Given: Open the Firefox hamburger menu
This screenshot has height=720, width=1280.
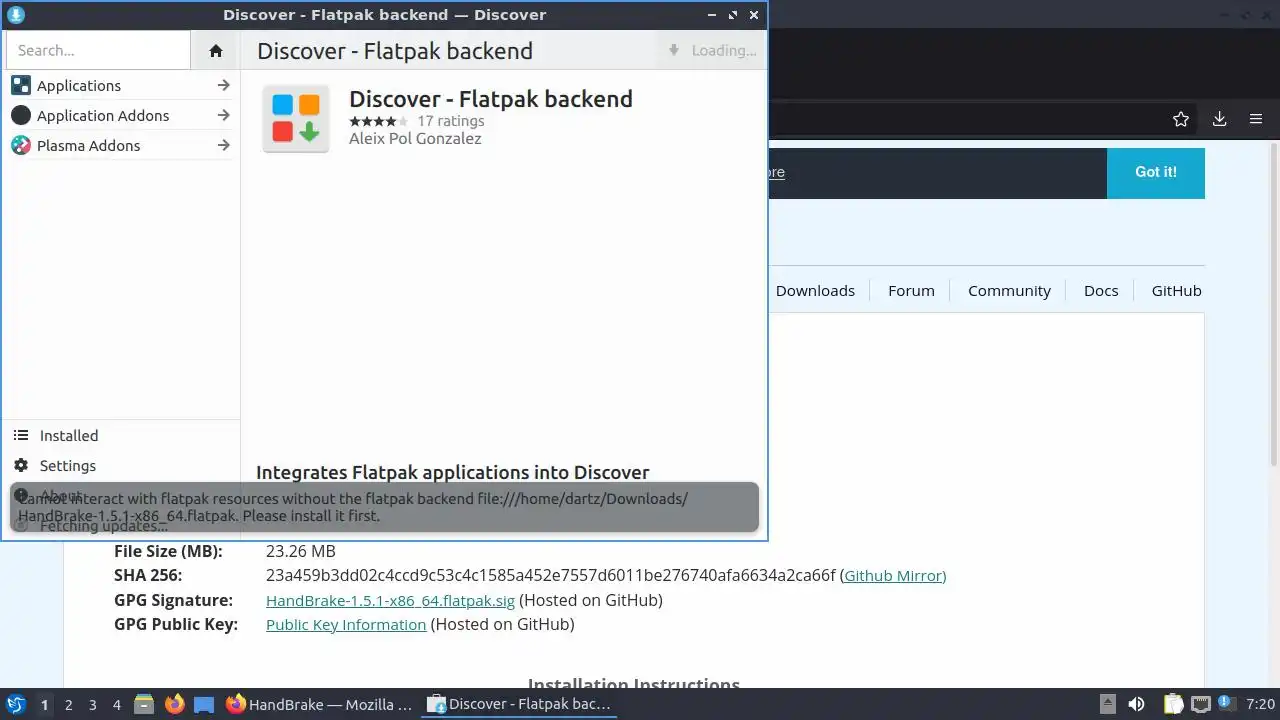Looking at the screenshot, I should pyautogui.click(x=1256, y=119).
